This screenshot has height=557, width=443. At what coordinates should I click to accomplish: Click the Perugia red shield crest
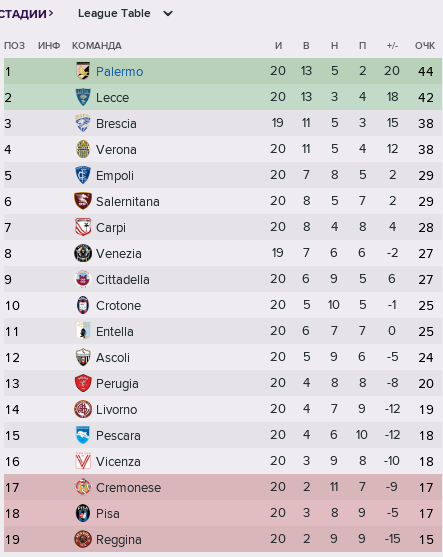pos(83,383)
